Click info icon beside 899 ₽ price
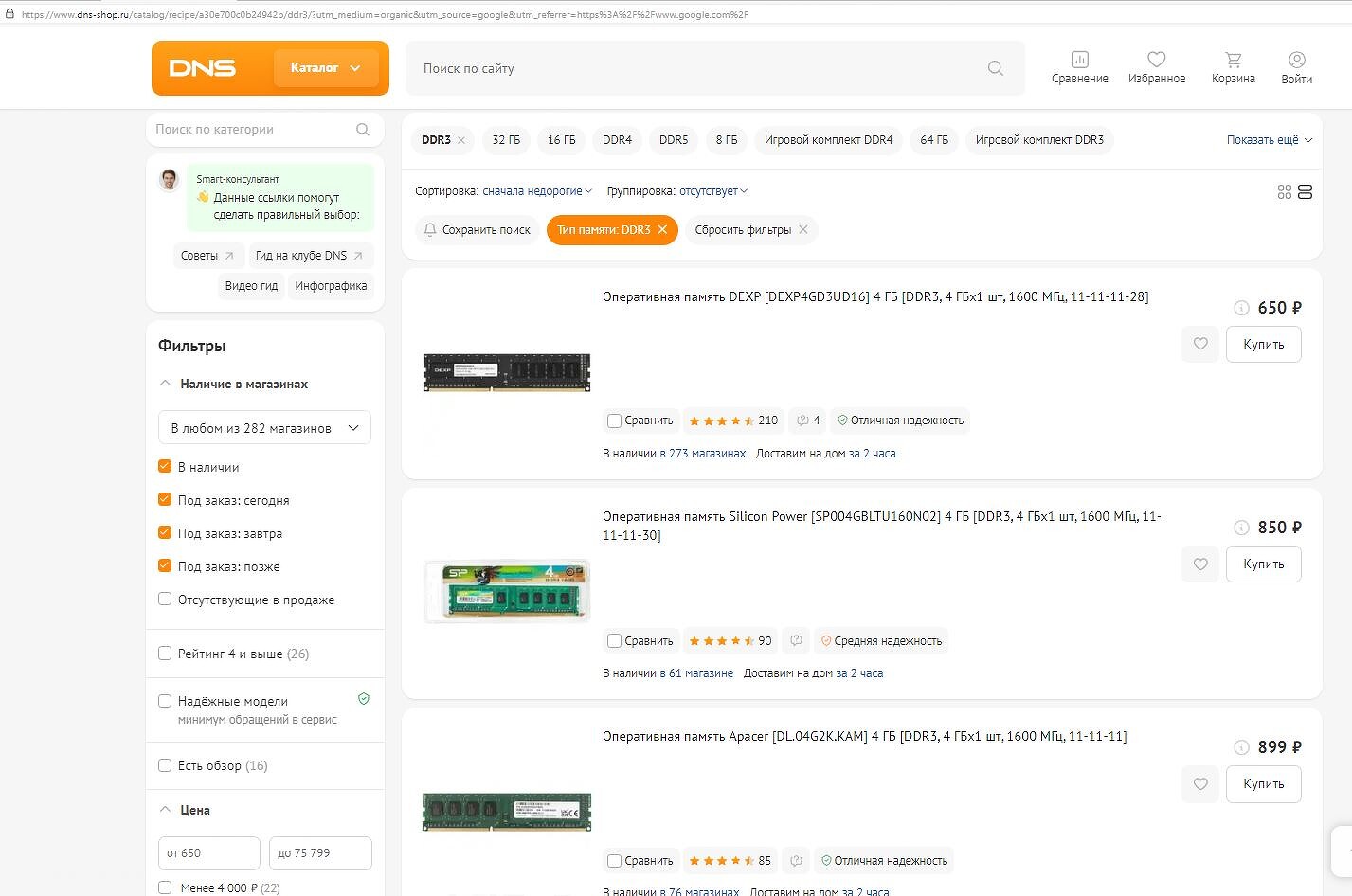This screenshot has height=896, width=1352. [x=1241, y=747]
